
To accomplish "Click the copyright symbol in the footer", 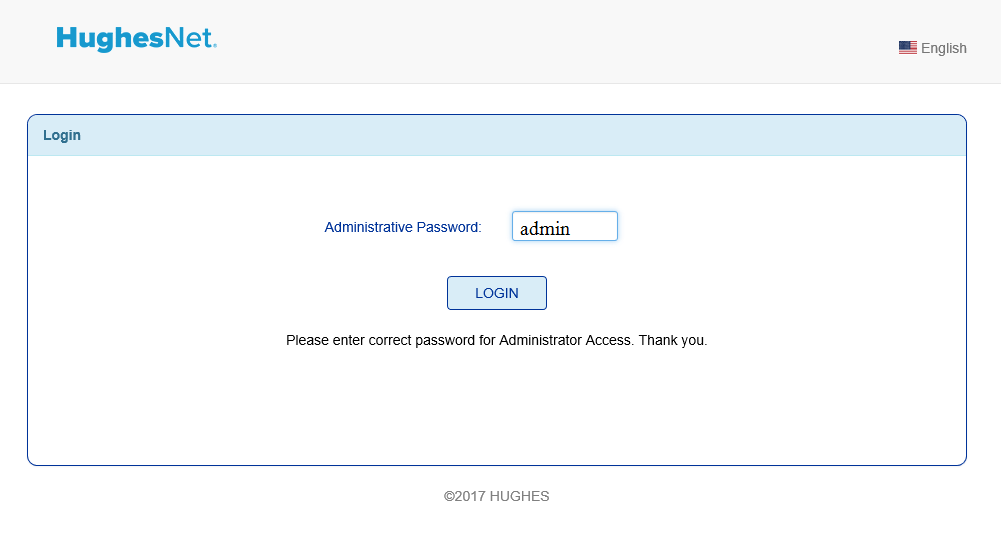I will click(x=449, y=496).
